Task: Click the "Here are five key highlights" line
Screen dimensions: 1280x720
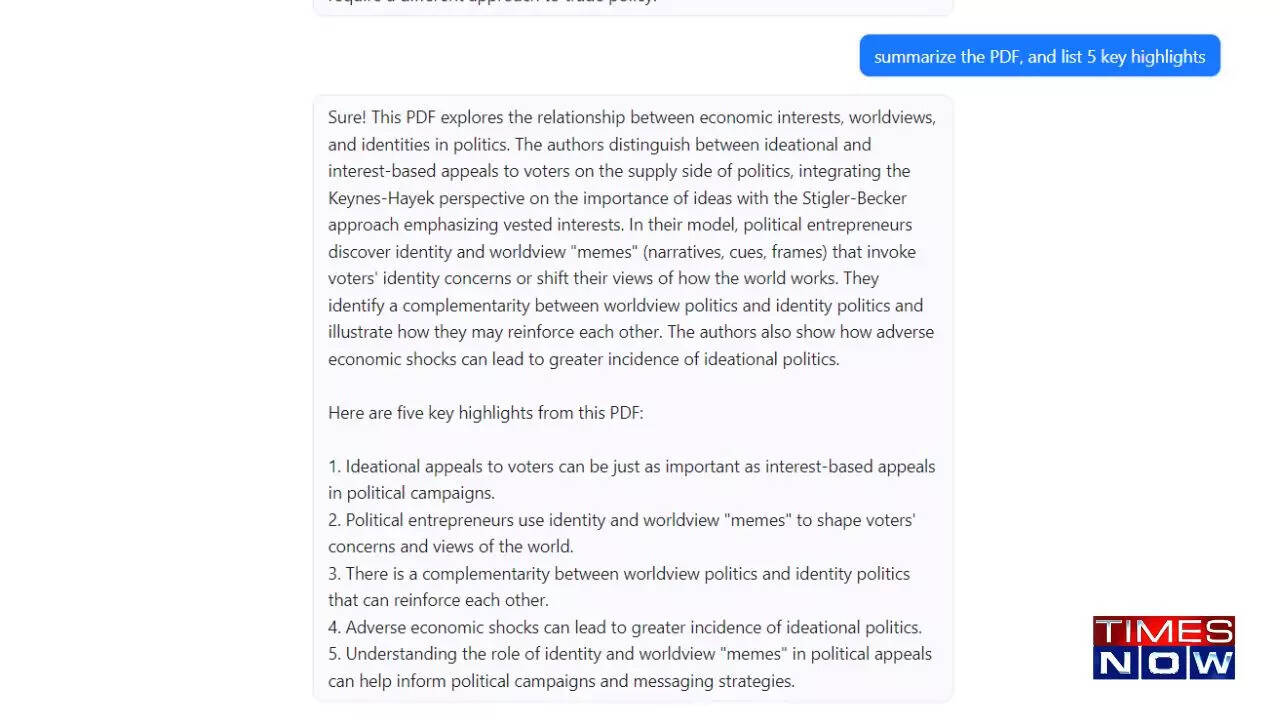Action: tap(485, 412)
